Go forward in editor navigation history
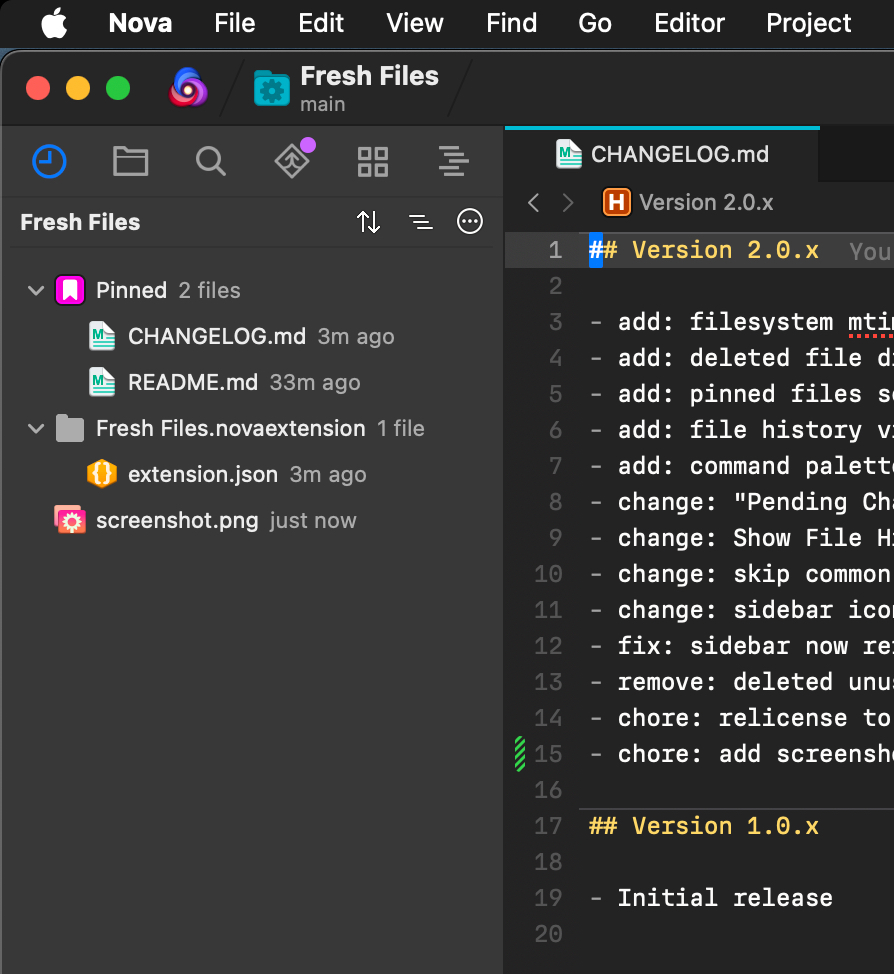 [568, 203]
